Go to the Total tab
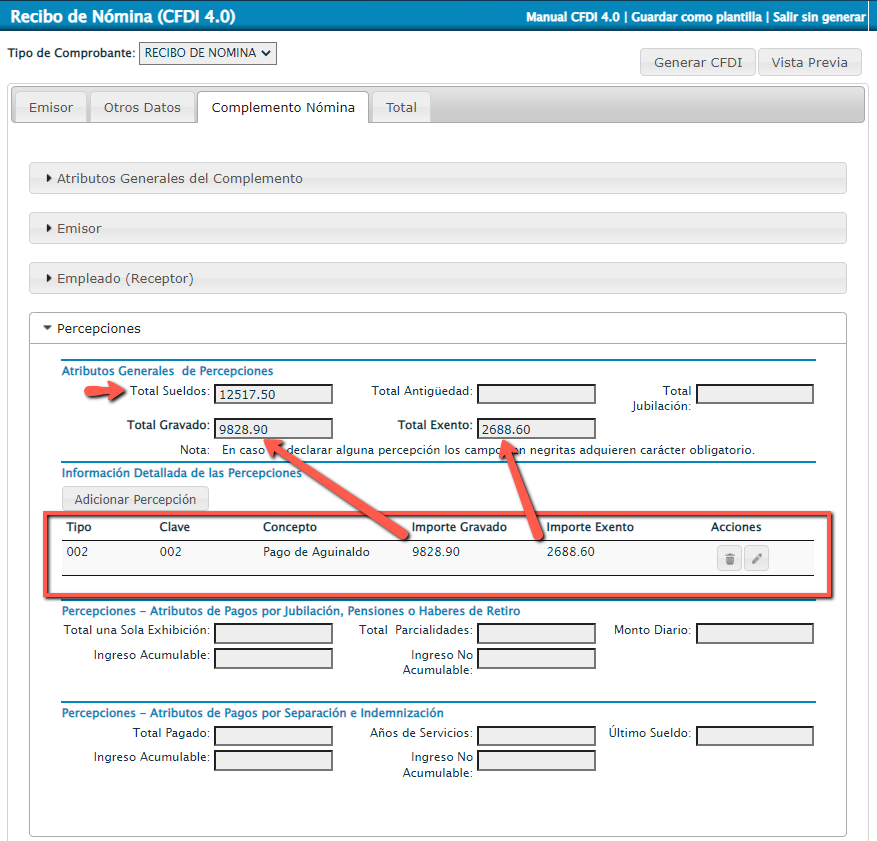 click(x=401, y=107)
